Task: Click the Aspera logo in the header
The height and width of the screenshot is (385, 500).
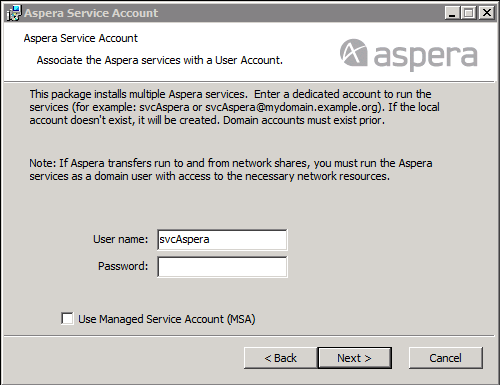Action: coord(409,55)
